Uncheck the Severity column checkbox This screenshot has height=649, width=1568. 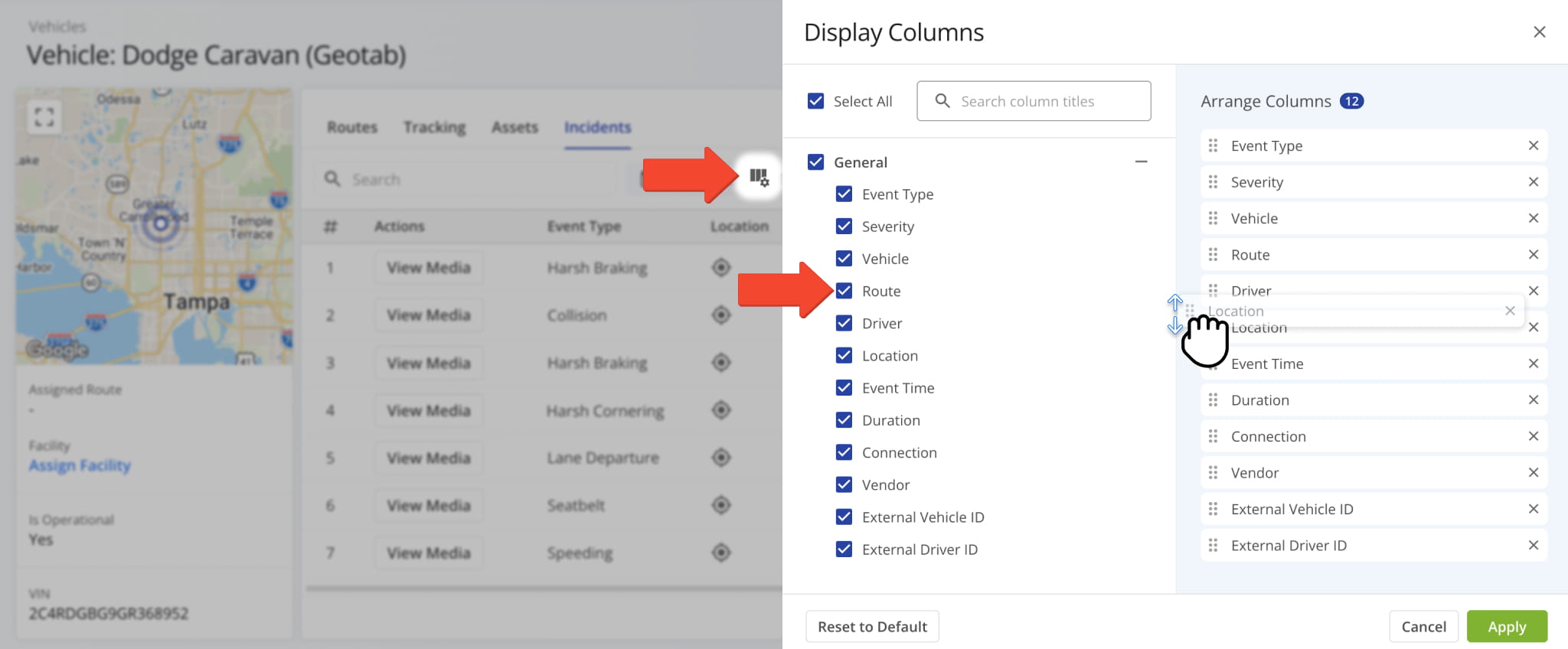coord(844,227)
